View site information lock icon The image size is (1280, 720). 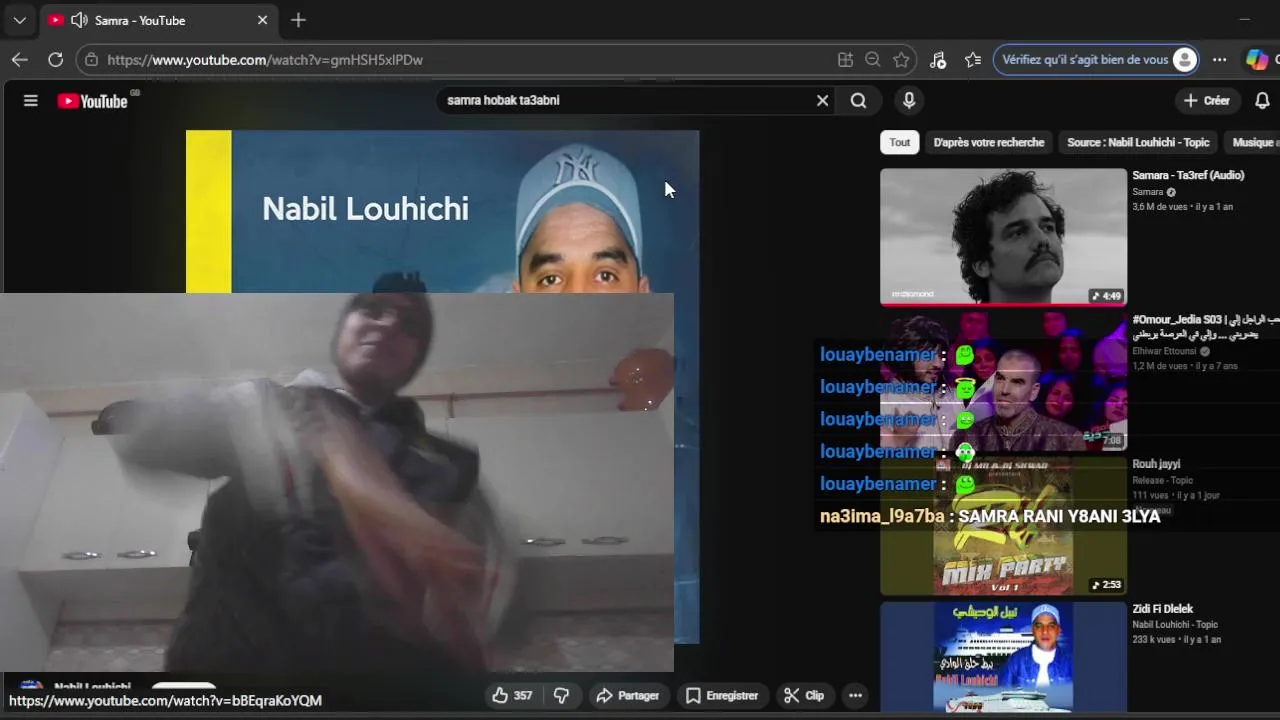click(91, 60)
